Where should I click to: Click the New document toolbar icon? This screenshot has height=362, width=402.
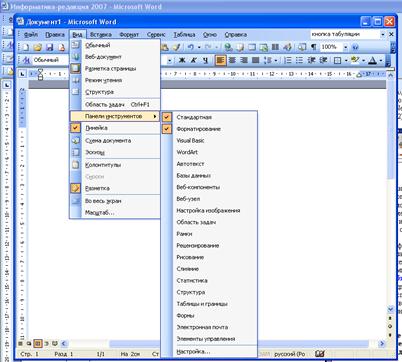[x=25, y=47]
